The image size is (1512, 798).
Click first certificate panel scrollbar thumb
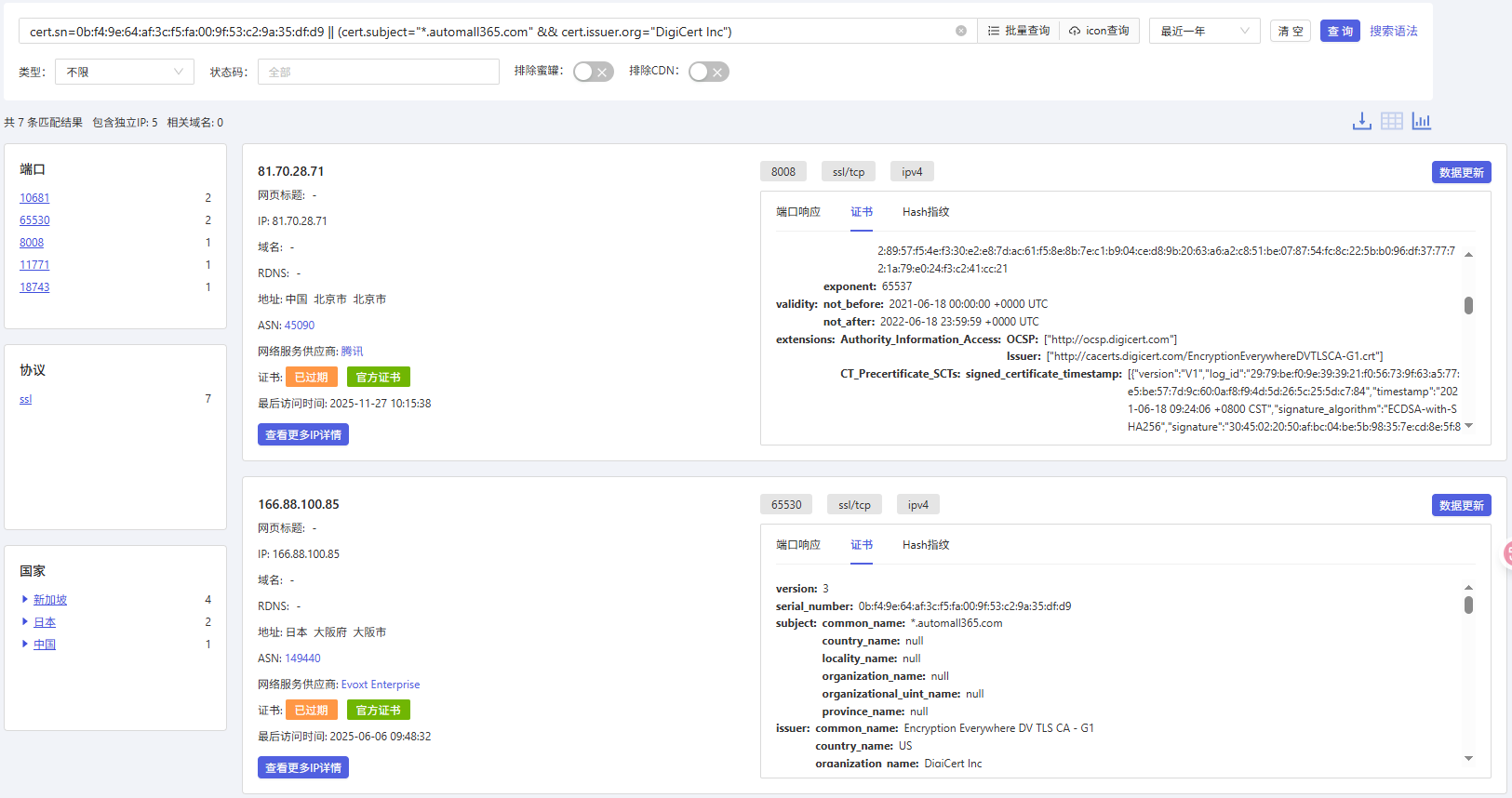(x=1468, y=305)
